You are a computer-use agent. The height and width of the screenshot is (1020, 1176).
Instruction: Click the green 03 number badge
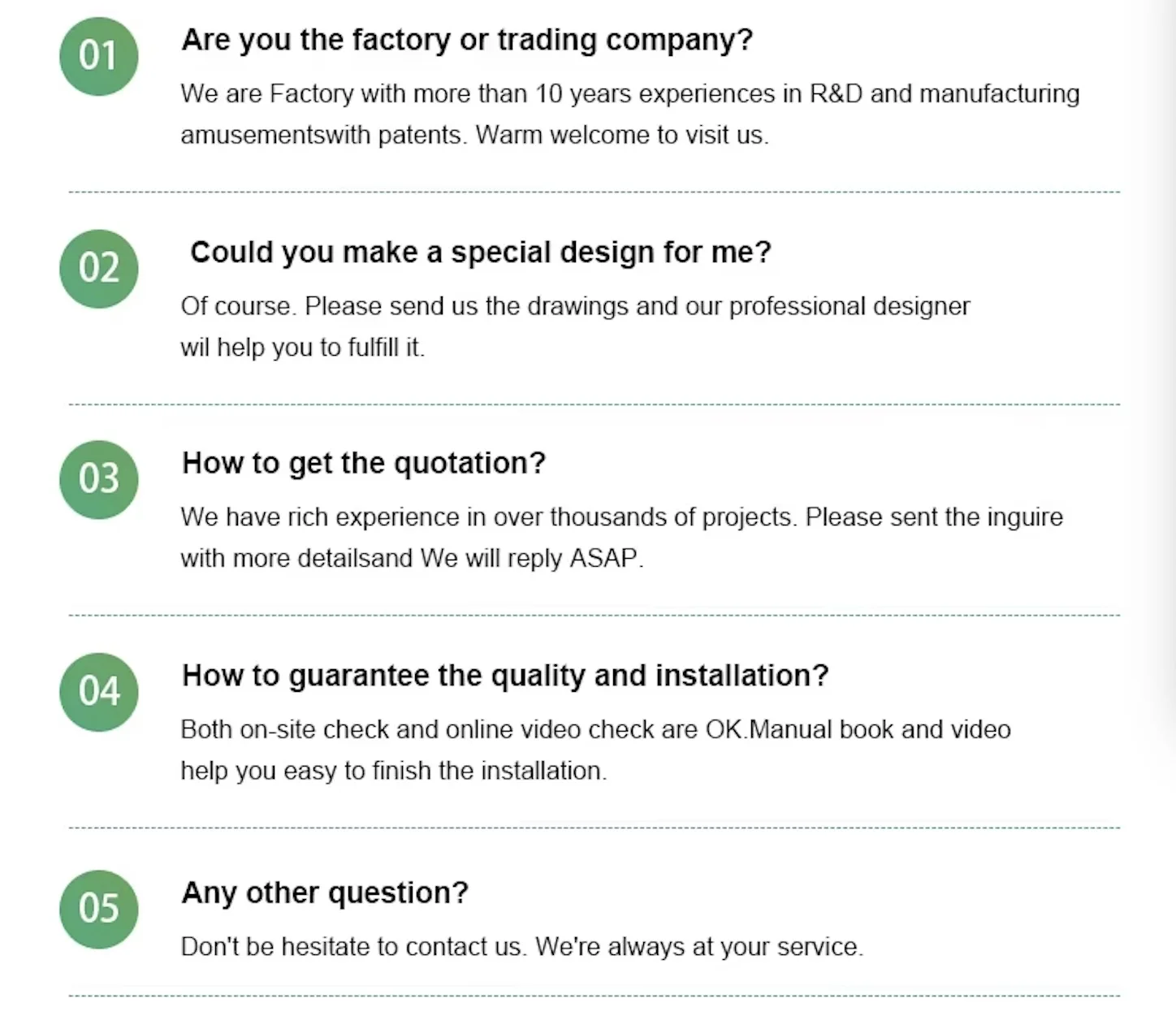98,479
